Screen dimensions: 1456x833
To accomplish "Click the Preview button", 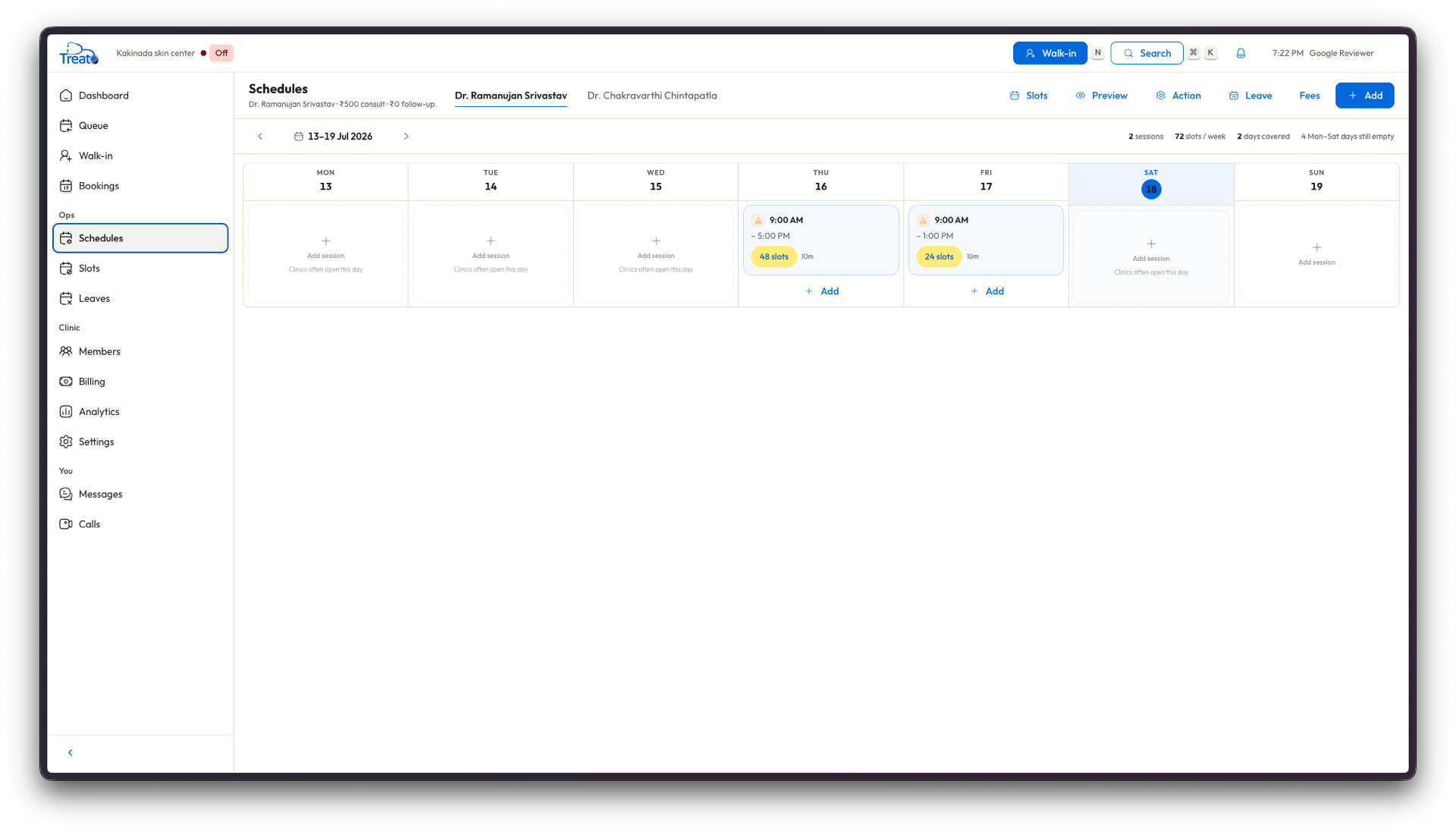I will click(x=1101, y=96).
